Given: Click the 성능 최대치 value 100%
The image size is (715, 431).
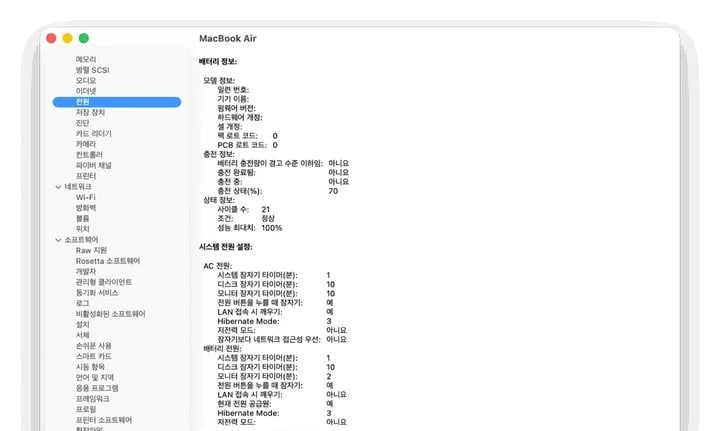Looking at the screenshot, I should click(x=271, y=228).
